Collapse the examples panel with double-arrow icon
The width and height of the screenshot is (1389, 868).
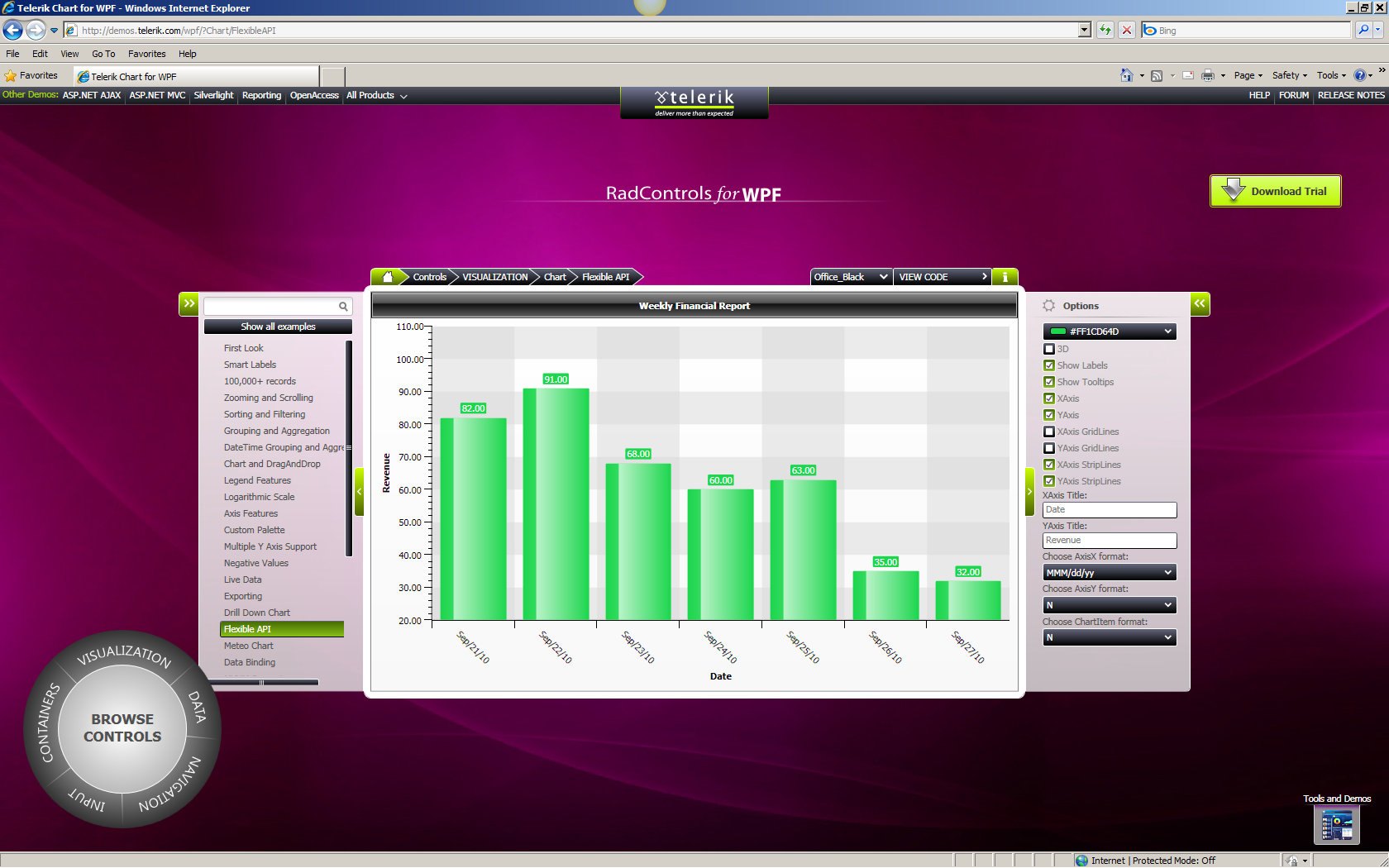pos(189,304)
